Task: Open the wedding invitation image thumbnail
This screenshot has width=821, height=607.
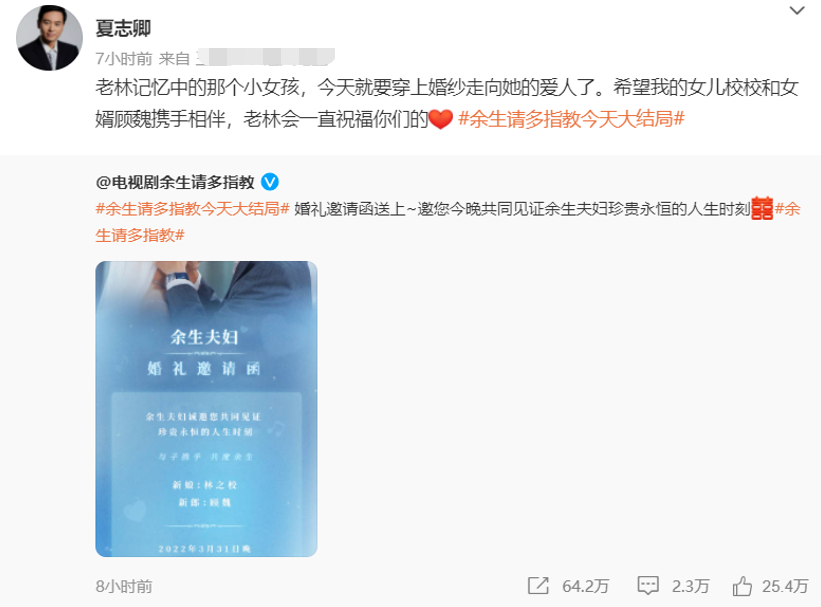Action: (206, 409)
